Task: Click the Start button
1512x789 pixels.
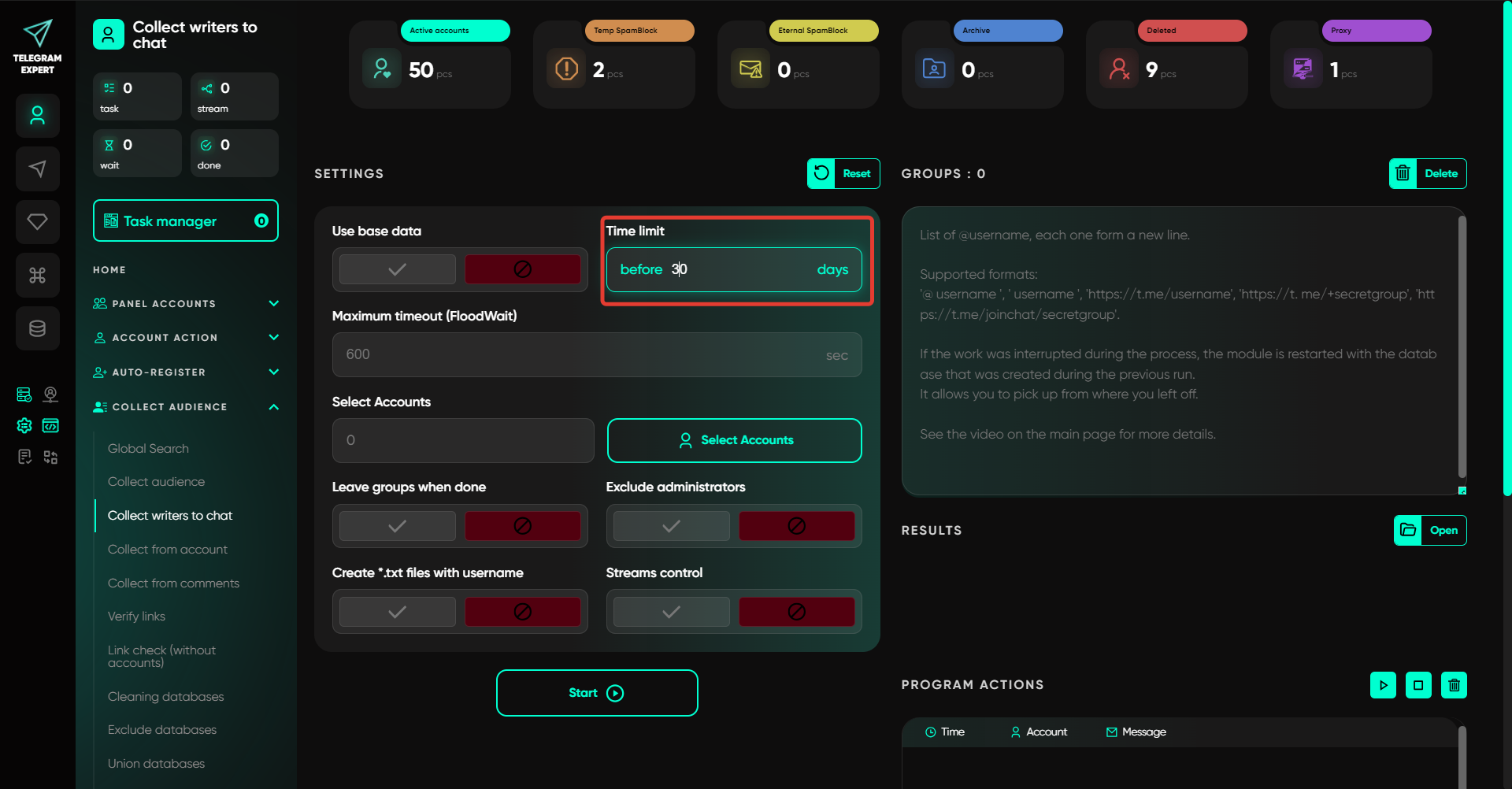Action: (597, 693)
